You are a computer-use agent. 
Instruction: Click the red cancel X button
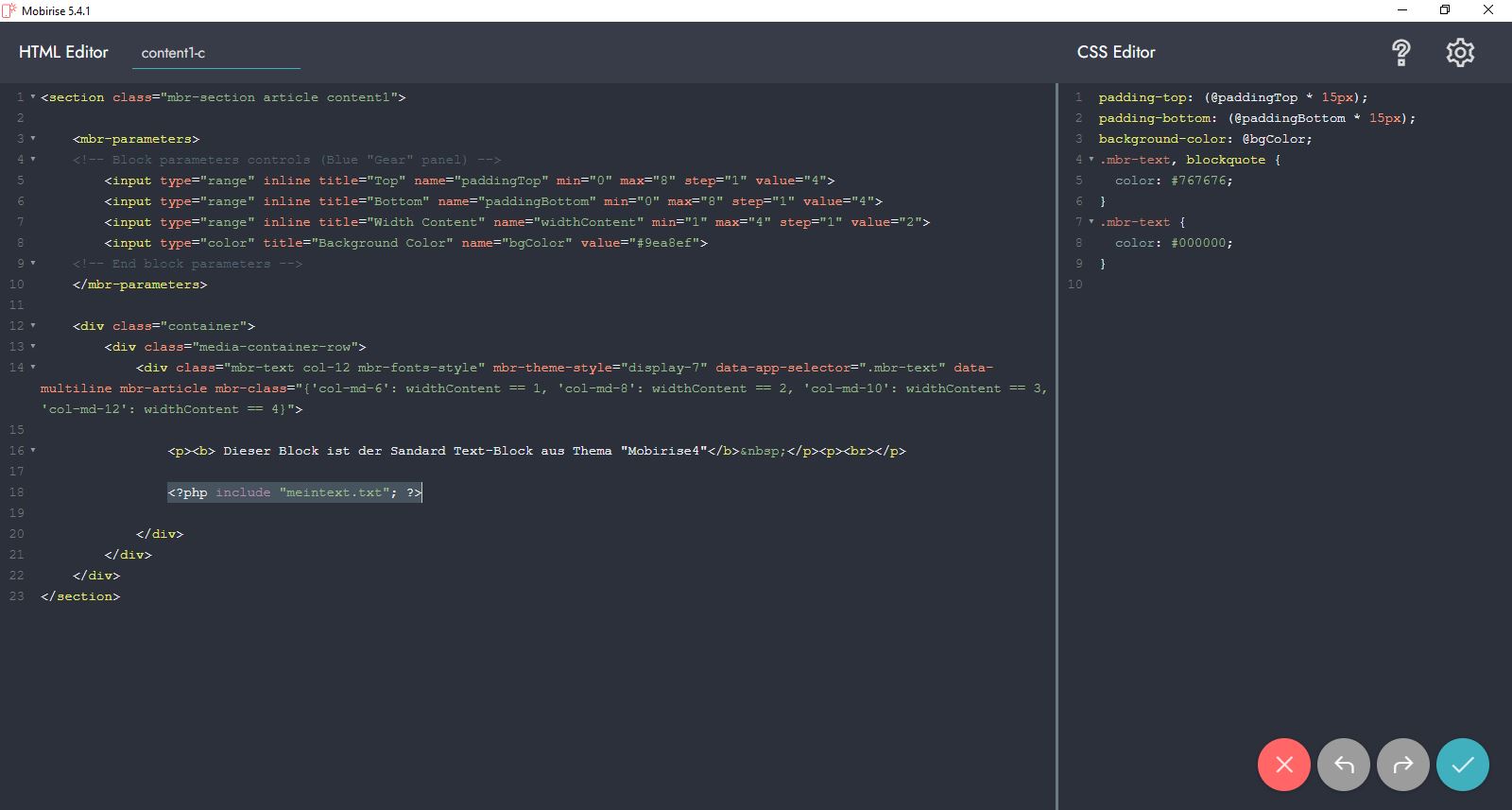tap(1283, 764)
